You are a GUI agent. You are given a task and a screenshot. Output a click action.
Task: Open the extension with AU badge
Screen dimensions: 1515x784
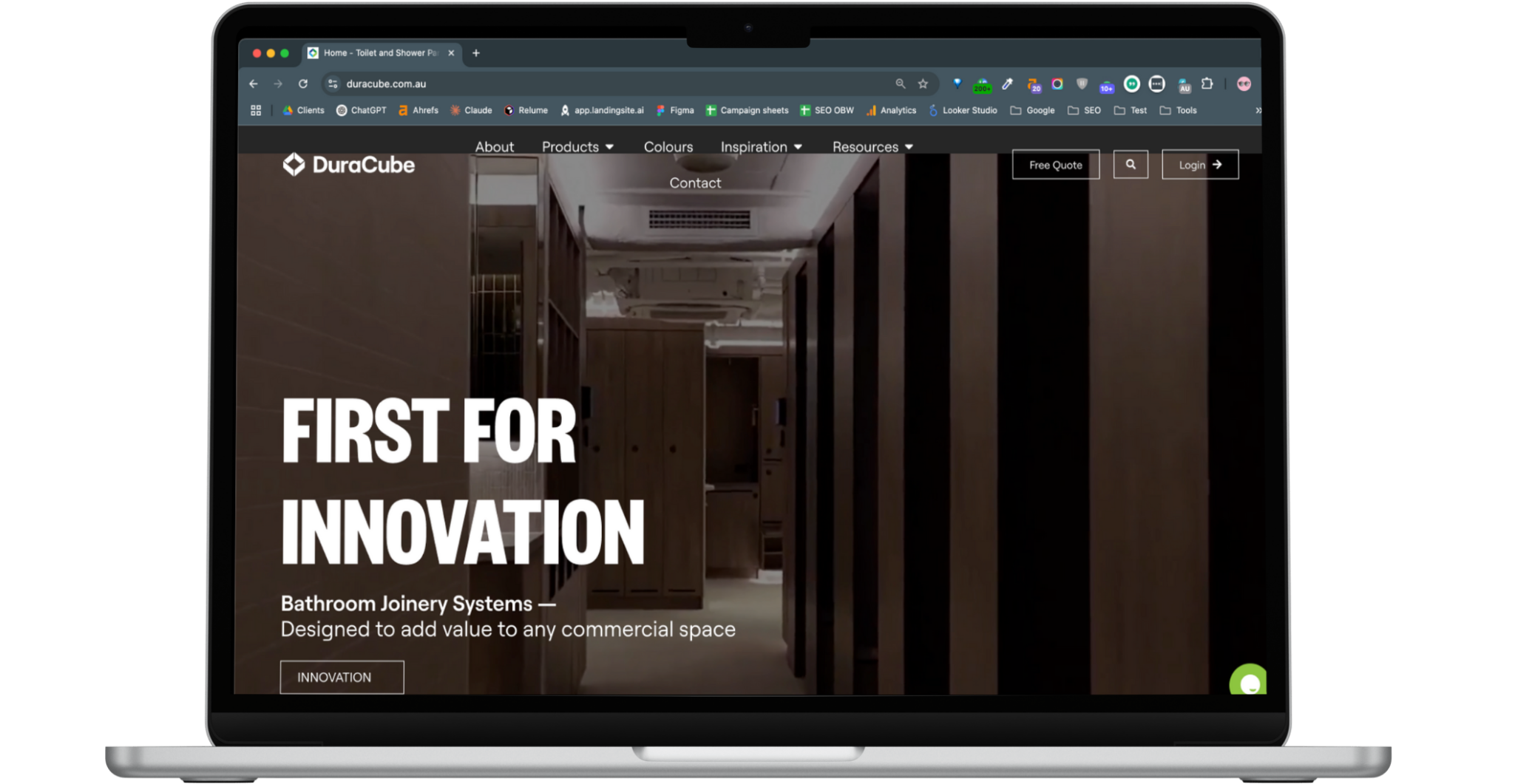[x=1184, y=86]
